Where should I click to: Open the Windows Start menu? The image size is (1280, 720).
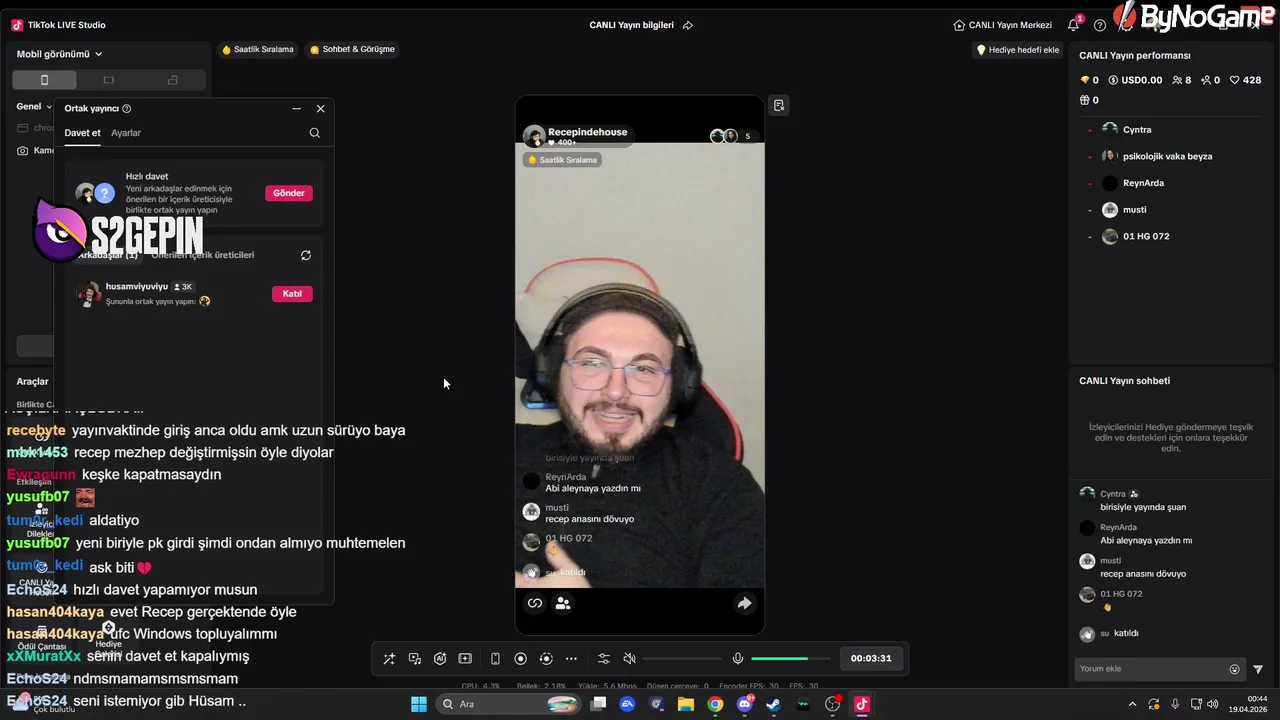[x=419, y=704]
